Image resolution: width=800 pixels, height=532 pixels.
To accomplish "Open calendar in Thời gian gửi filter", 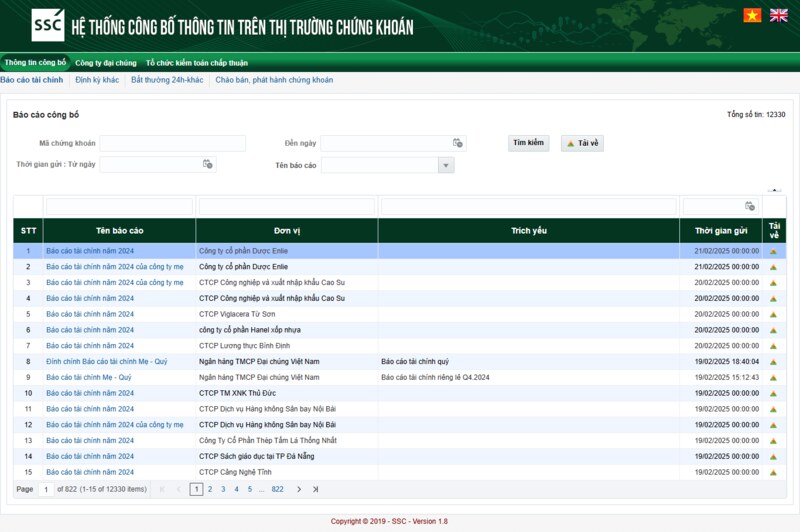I will coord(749,206).
